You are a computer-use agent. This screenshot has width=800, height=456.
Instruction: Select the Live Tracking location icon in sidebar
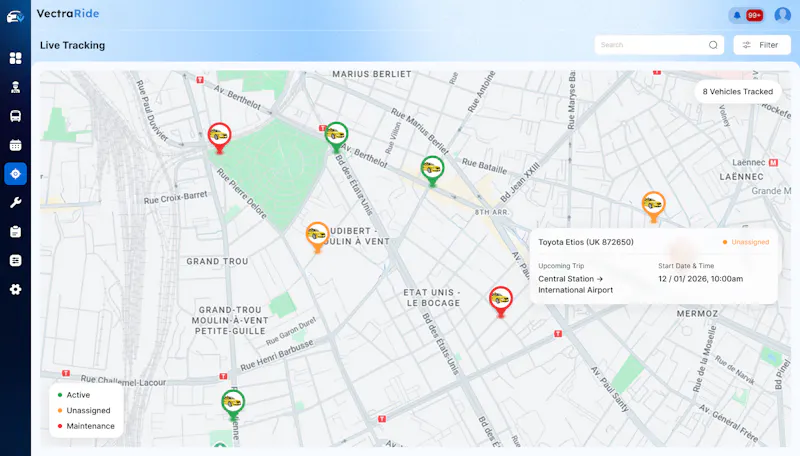pos(15,174)
